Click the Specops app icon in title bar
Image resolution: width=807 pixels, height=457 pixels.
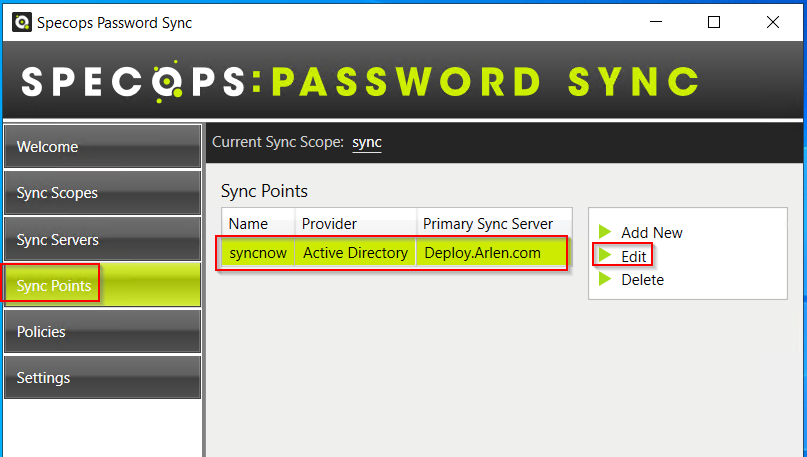coord(22,23)
